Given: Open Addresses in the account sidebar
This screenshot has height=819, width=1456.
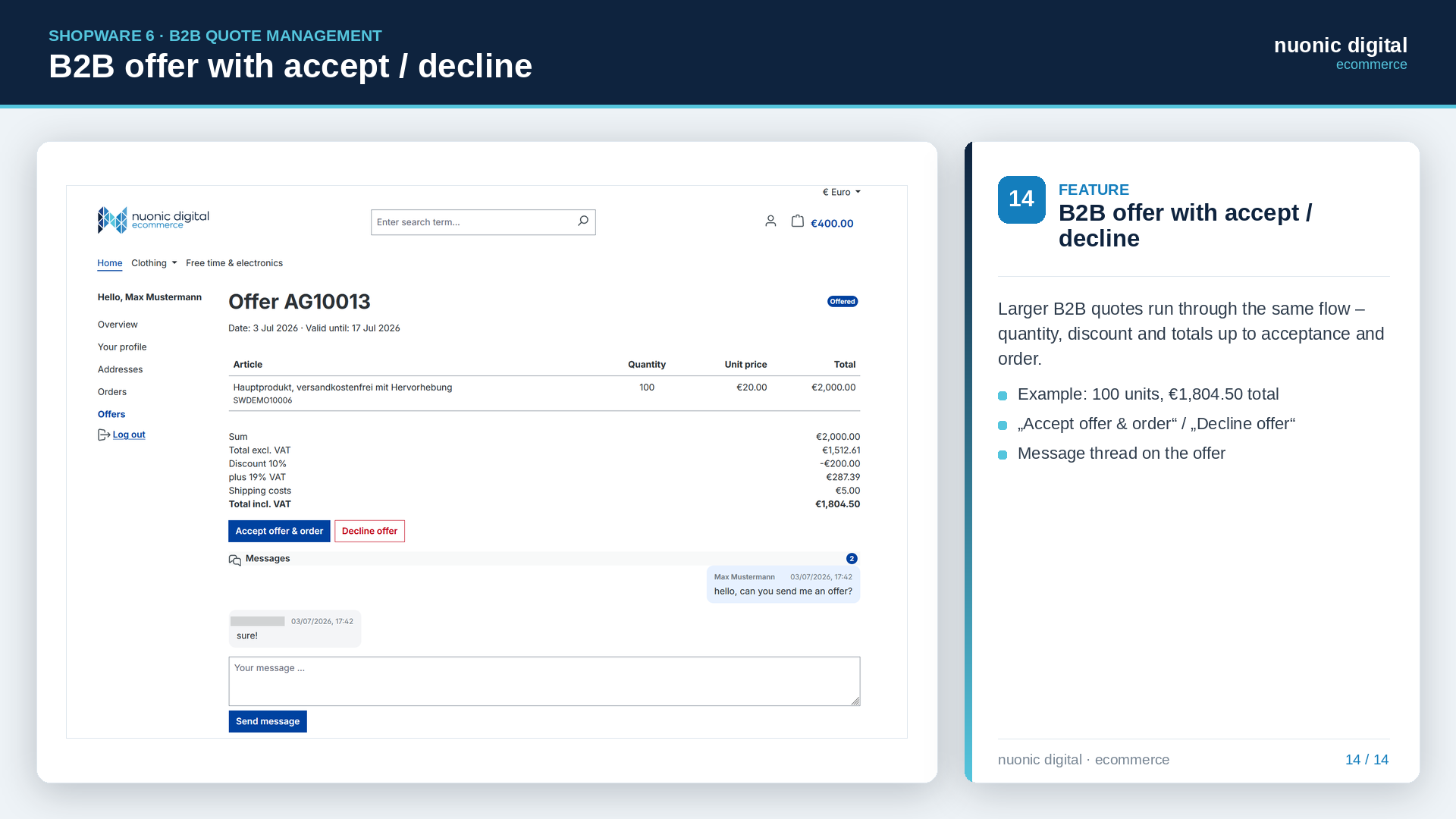Looking at the screenshot, I should 121,369.
